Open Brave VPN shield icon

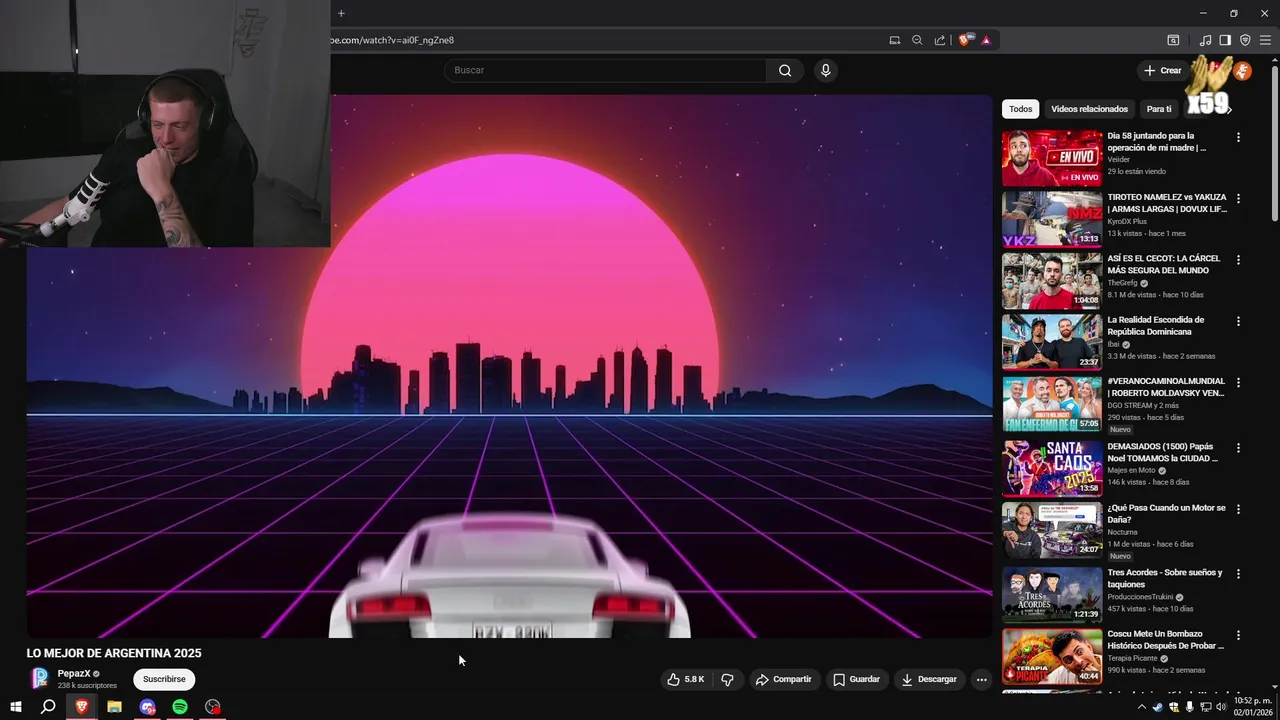pyautogui.click(x=1245, y=40)
